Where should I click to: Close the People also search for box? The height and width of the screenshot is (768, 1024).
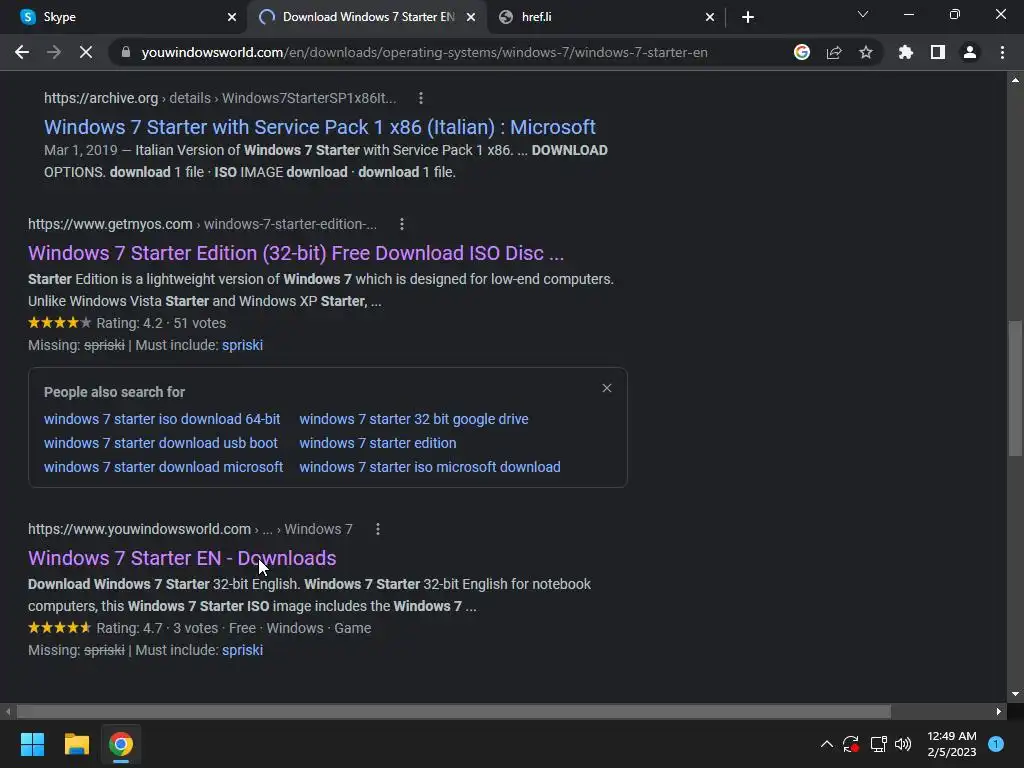[607, 388]
